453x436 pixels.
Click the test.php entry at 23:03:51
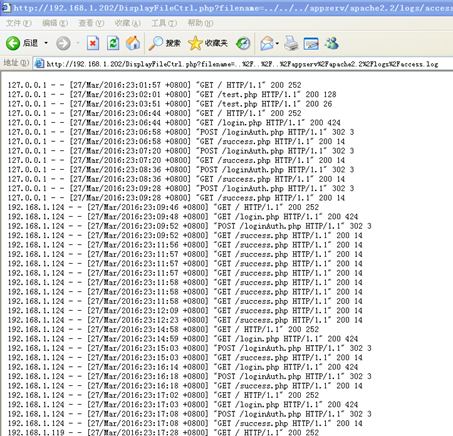click(170, 104)
